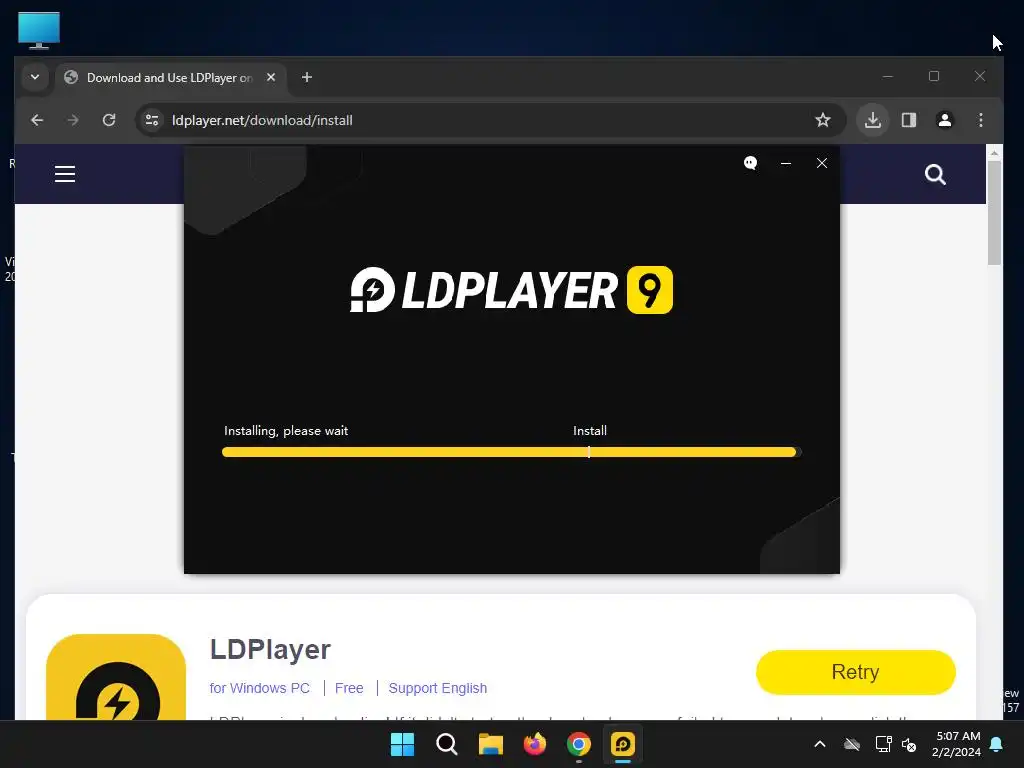
Task: Show hidden system tray icons
Action: [820, 744]
